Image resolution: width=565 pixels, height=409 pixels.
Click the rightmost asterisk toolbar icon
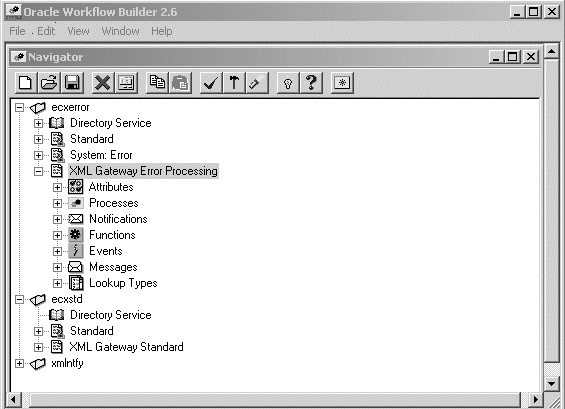tap(342, 83)
